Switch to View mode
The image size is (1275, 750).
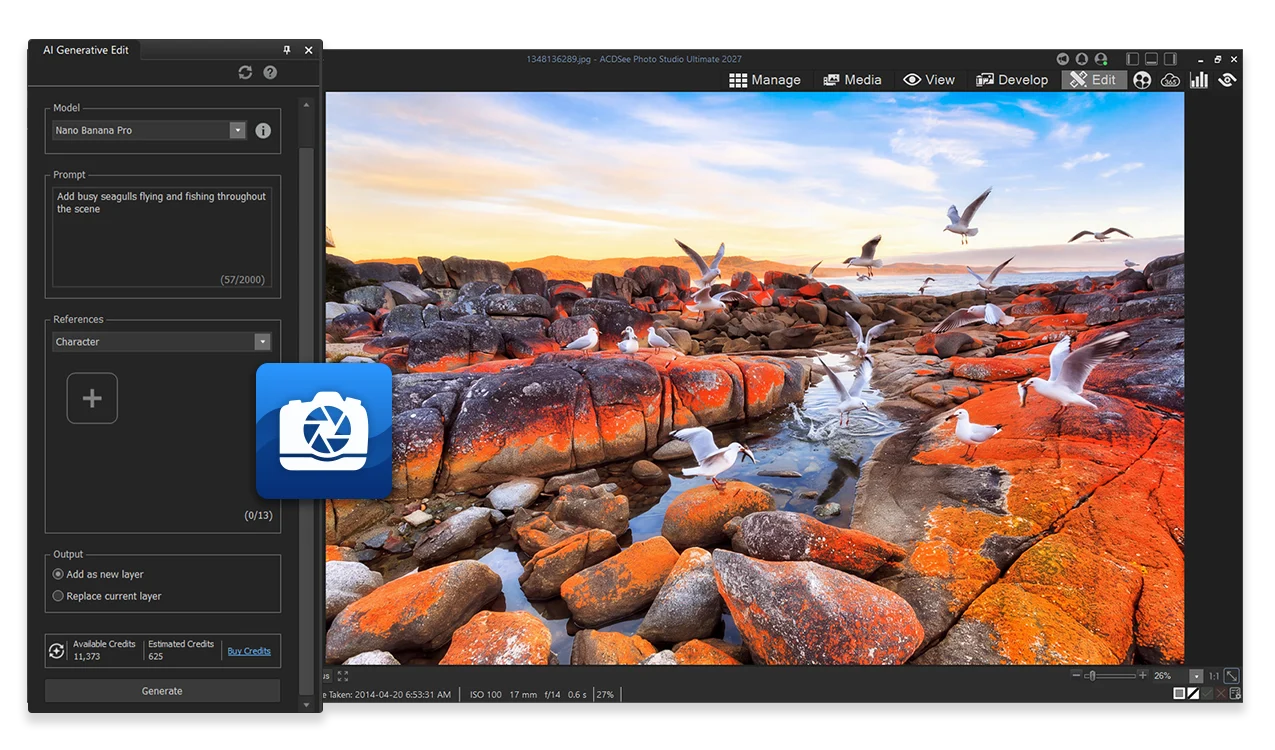pyautogui.click(x=929, y=80)
